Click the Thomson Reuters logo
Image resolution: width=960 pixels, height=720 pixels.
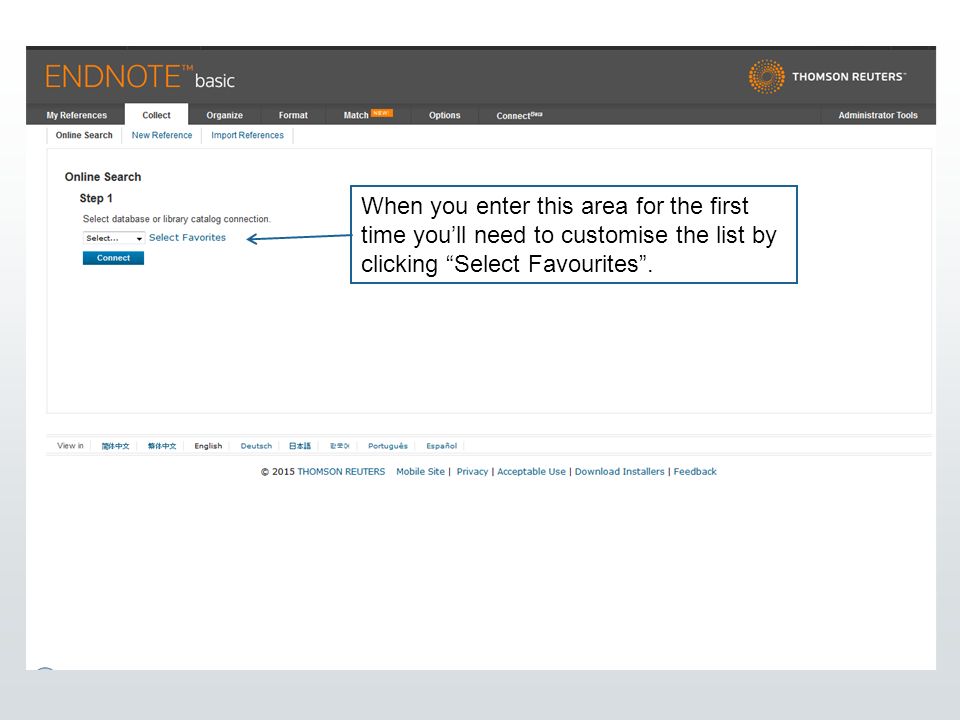(827, 77)
